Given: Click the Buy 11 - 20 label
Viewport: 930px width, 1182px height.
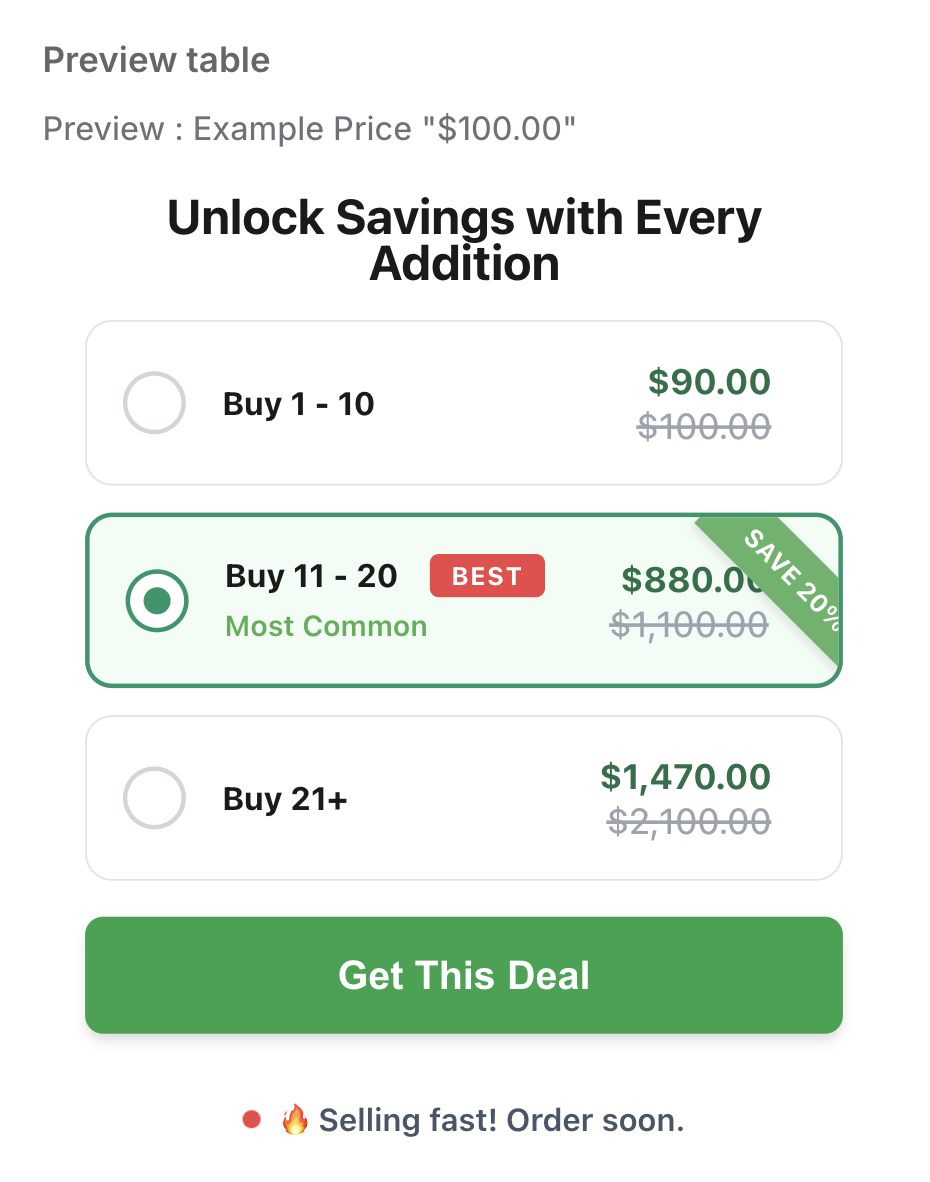Looking at the screenshot, I should point(311,576).
